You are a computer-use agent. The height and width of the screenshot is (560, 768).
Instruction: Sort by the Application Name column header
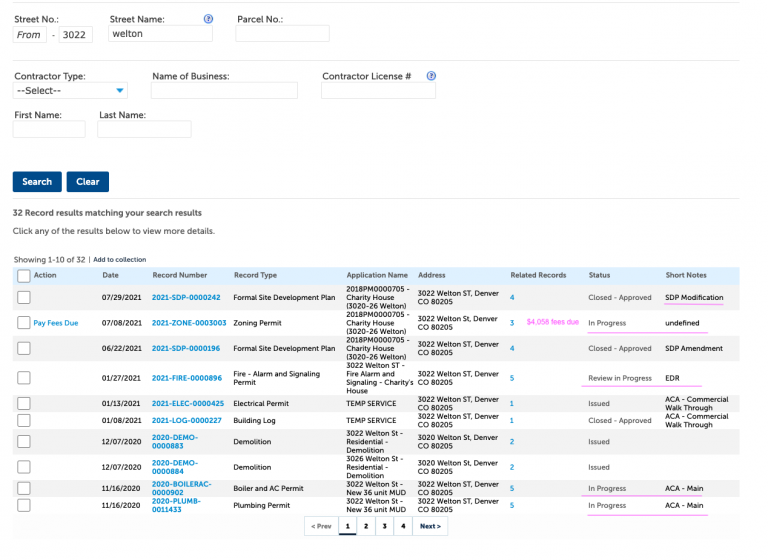[x=377, y=275]
